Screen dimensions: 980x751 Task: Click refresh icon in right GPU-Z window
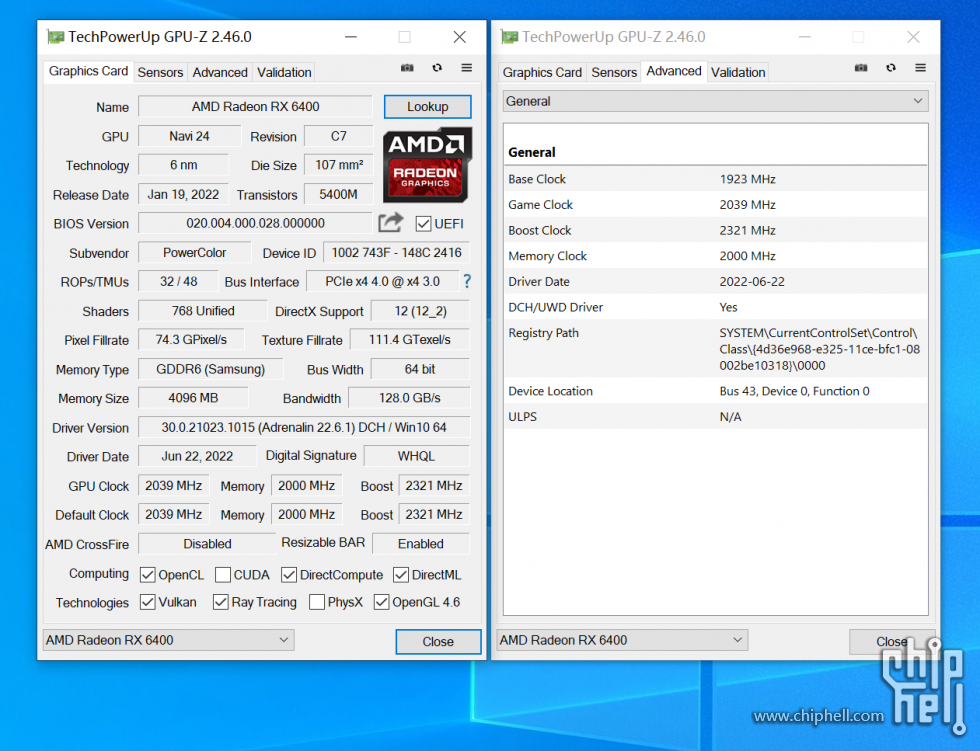point(891,67)
